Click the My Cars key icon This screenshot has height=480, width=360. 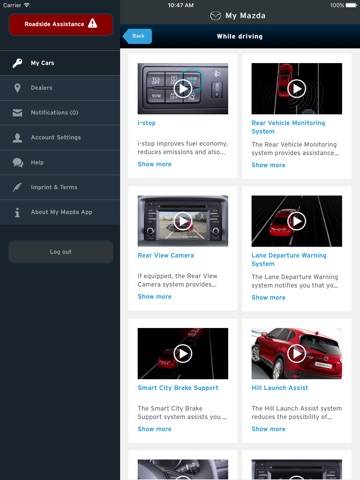click(x=17, y=63)
